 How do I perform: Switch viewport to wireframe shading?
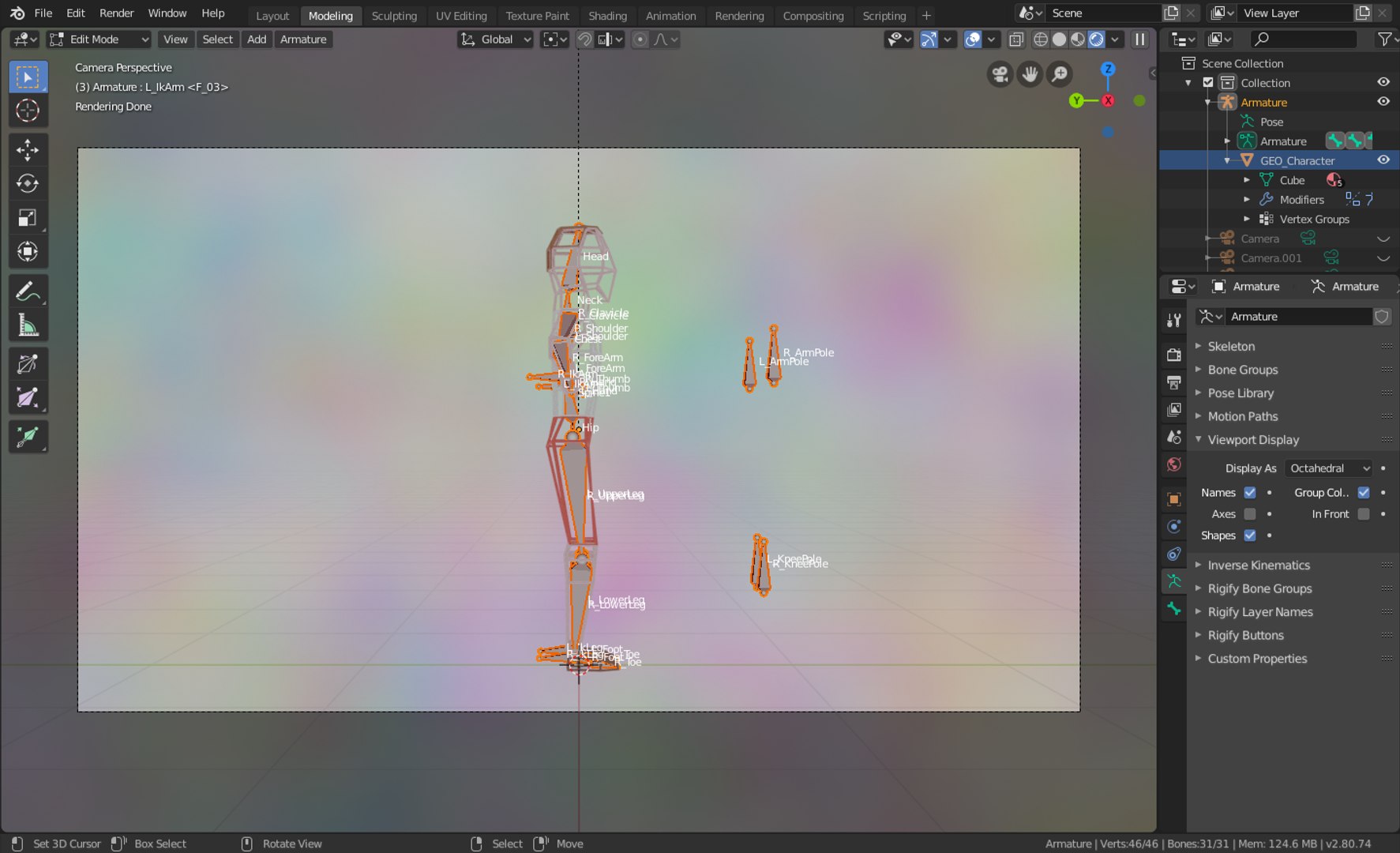click(x=1041, y=39)
